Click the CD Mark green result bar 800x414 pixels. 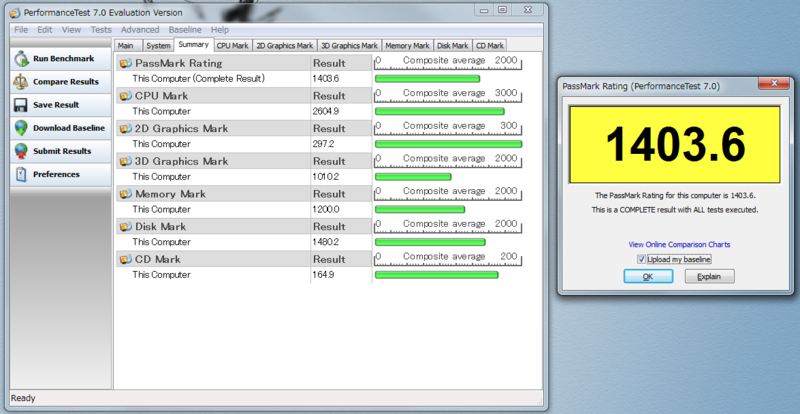click(437, 275)
